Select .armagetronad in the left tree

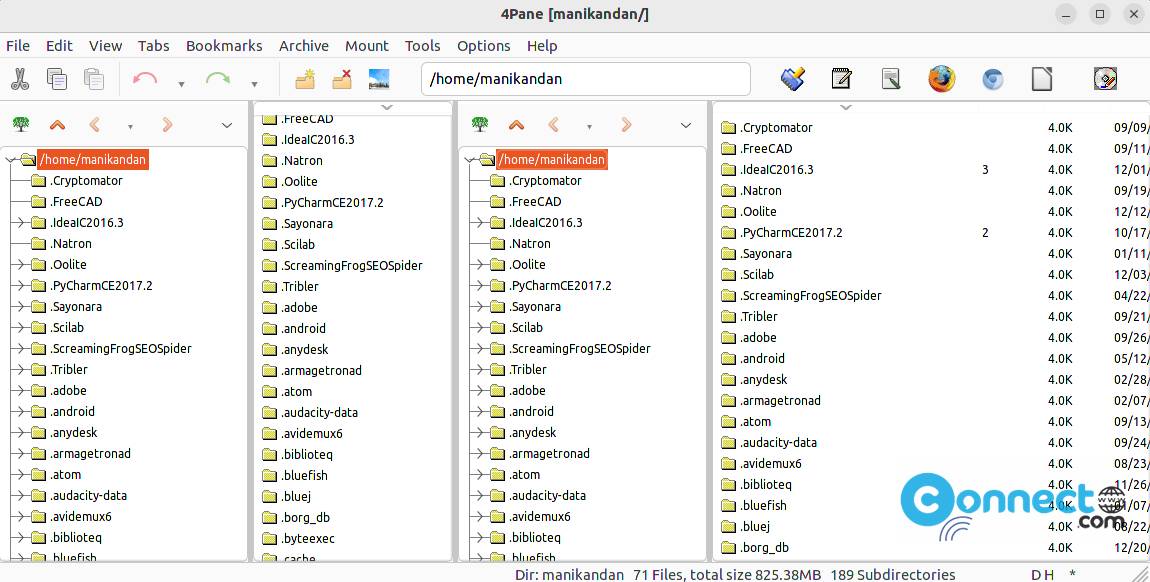tap(90, 454)
